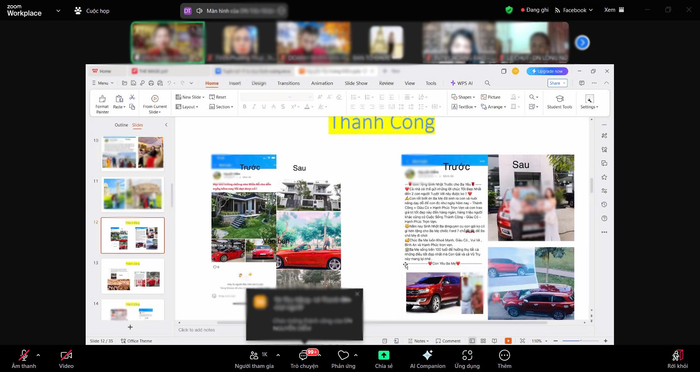This screenshot has height=372, width=700.
Task: Select slide 13 thumbnail
Action: (133, 275)
